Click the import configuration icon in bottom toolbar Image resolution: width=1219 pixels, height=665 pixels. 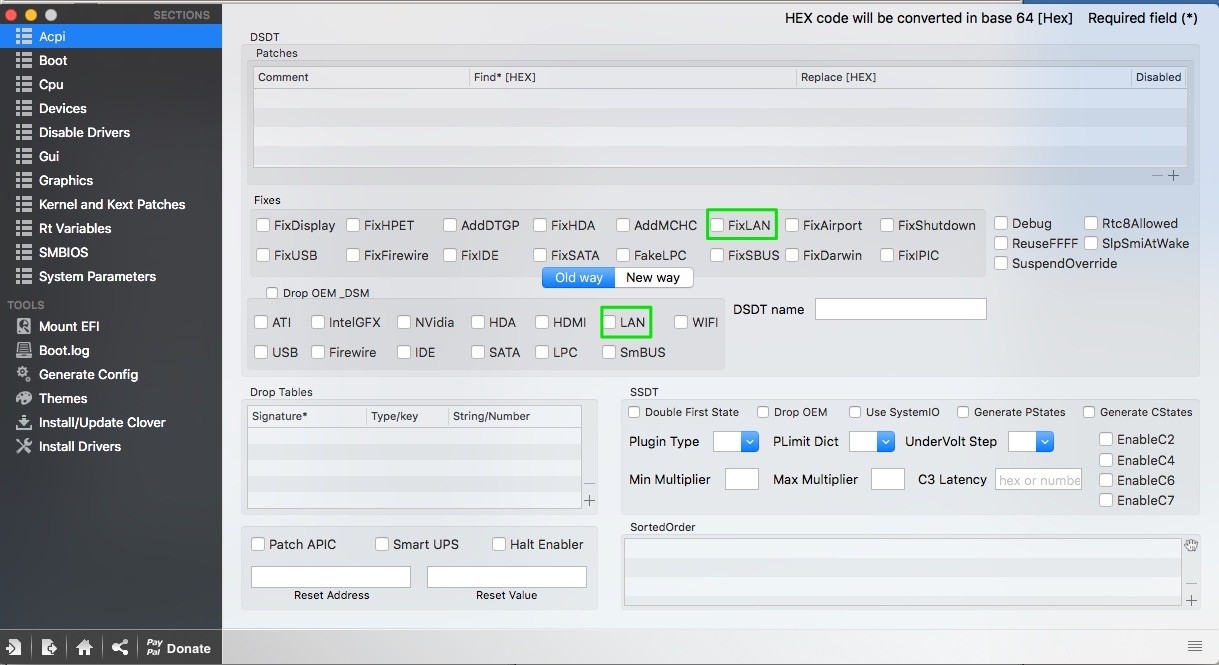pyautogui.click(x=14, y=648)
